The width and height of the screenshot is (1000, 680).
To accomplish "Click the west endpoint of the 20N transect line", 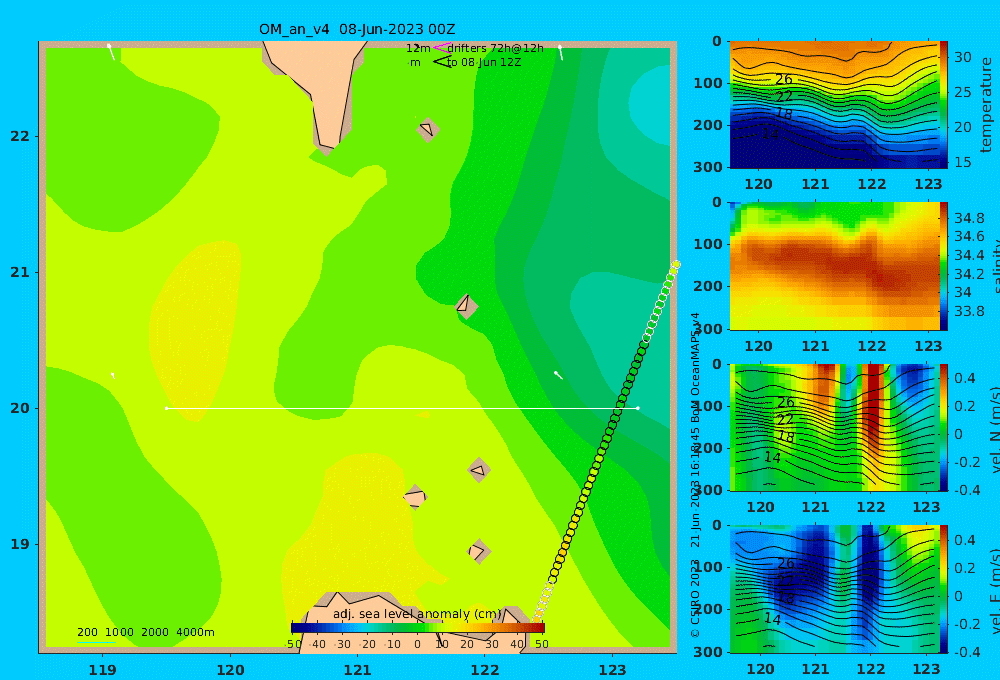I will (167, 408).
